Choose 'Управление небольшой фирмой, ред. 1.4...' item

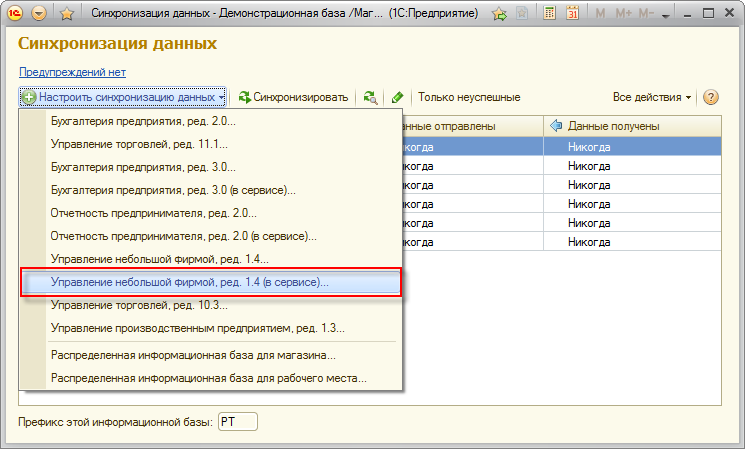tap(211, 259)
